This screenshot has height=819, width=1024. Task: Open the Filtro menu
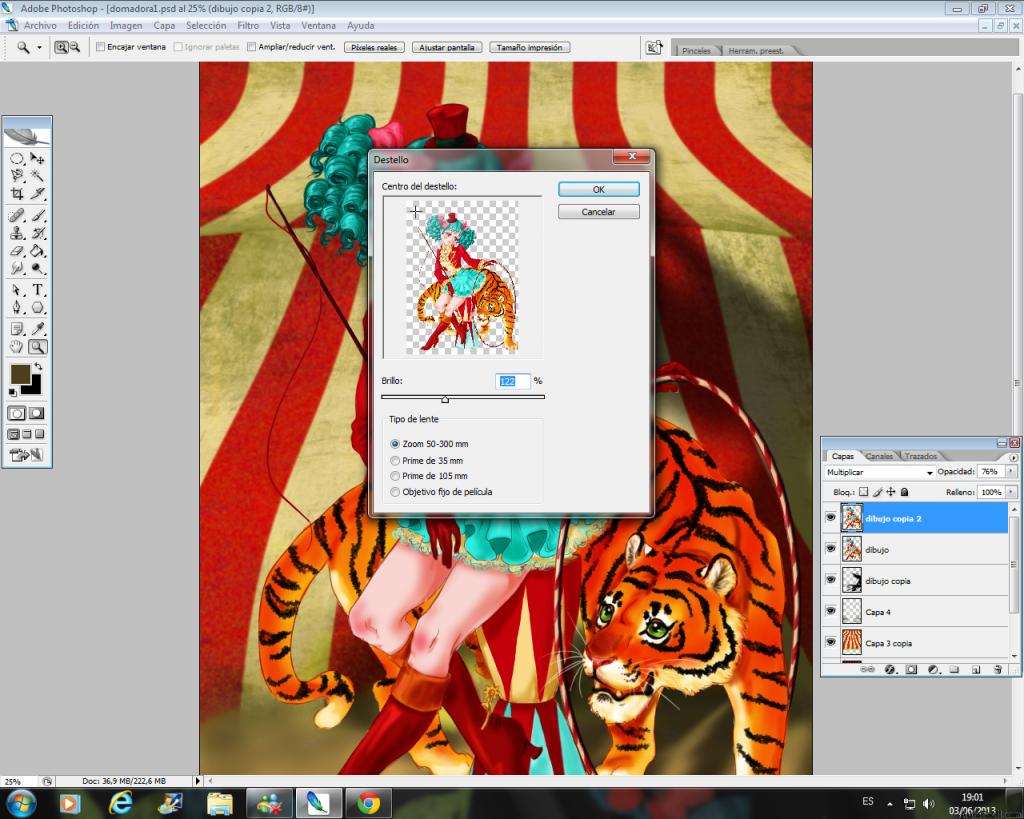click(248, 25)
